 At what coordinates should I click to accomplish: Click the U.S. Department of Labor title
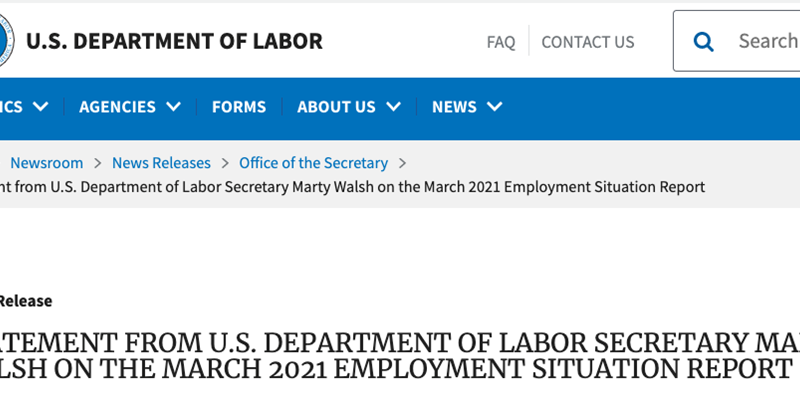pyautogui.click(x=174, y=41)
